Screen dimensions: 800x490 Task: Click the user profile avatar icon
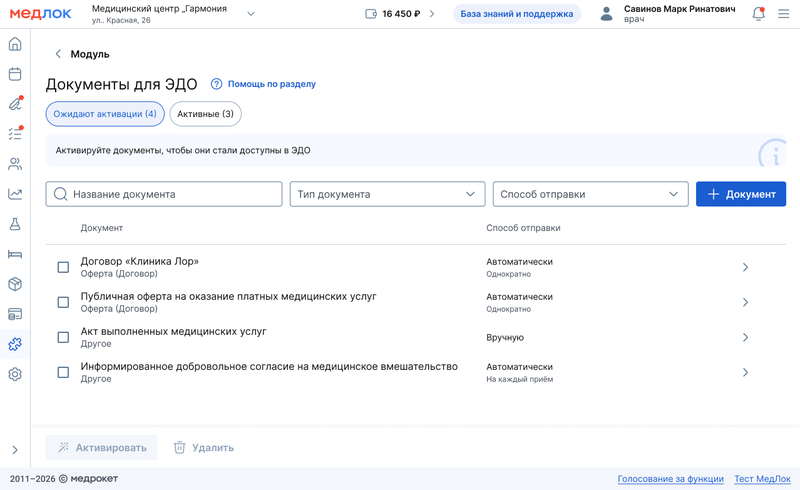coord(606,14)
